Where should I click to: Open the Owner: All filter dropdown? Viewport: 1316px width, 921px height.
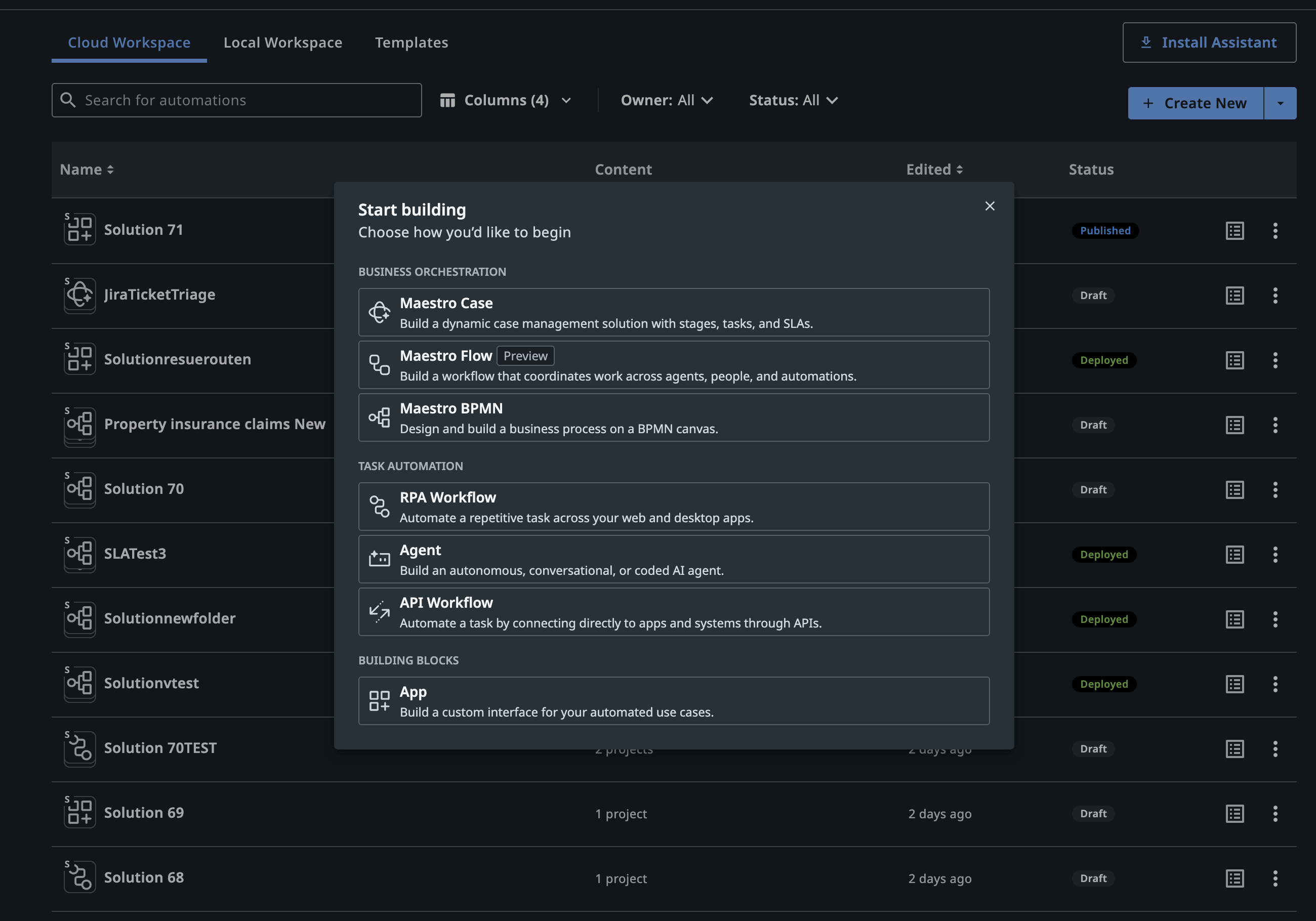[x=667, y=100]
